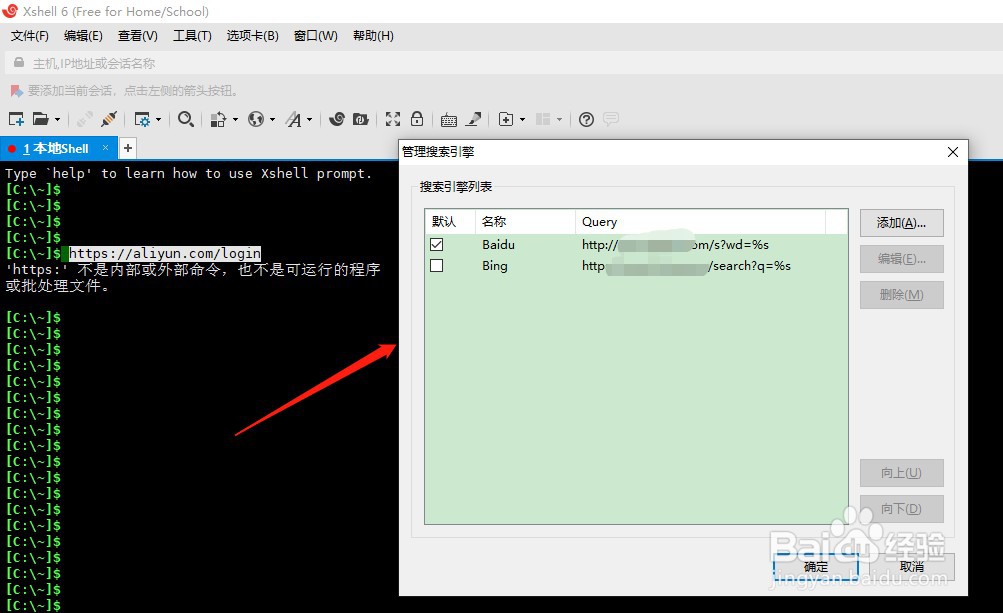Select the Baidu row name

click(498, 244)
